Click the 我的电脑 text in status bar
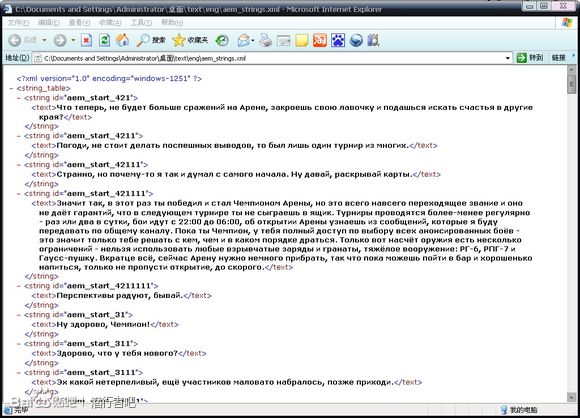This screenshot has height=418, width=580. [523, 410]
